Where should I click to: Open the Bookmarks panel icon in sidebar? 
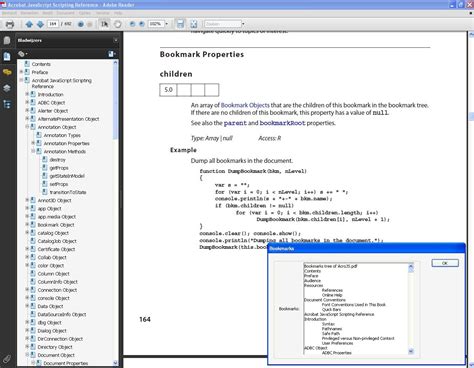(7, 56)
